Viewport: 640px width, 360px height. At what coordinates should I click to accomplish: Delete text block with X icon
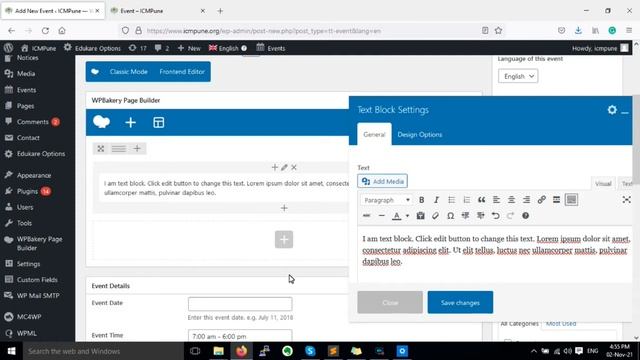294,167
